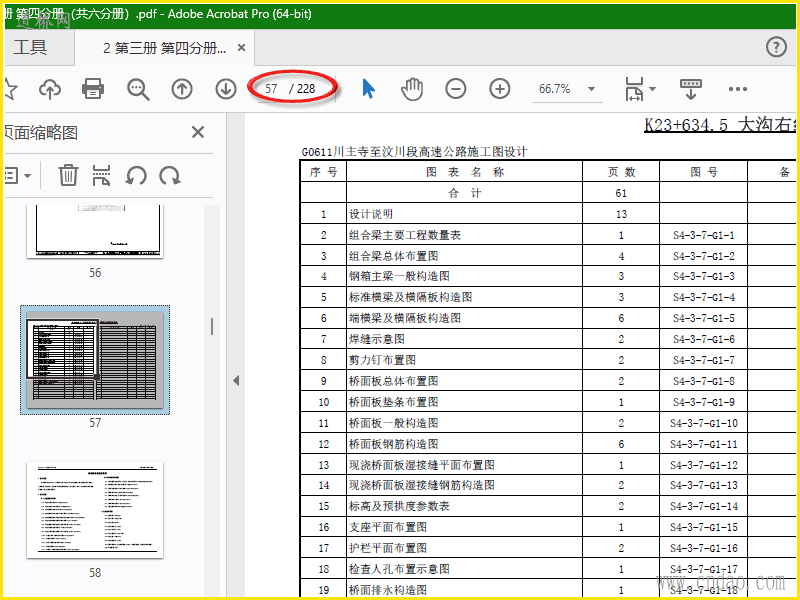Zoom in with the plus button

coord(499,89)
